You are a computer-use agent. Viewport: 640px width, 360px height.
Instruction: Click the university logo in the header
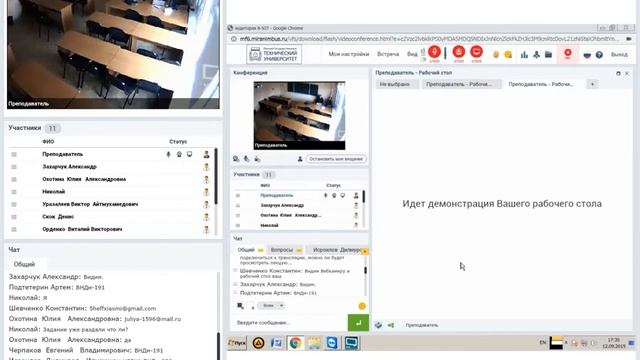point(274,54)
